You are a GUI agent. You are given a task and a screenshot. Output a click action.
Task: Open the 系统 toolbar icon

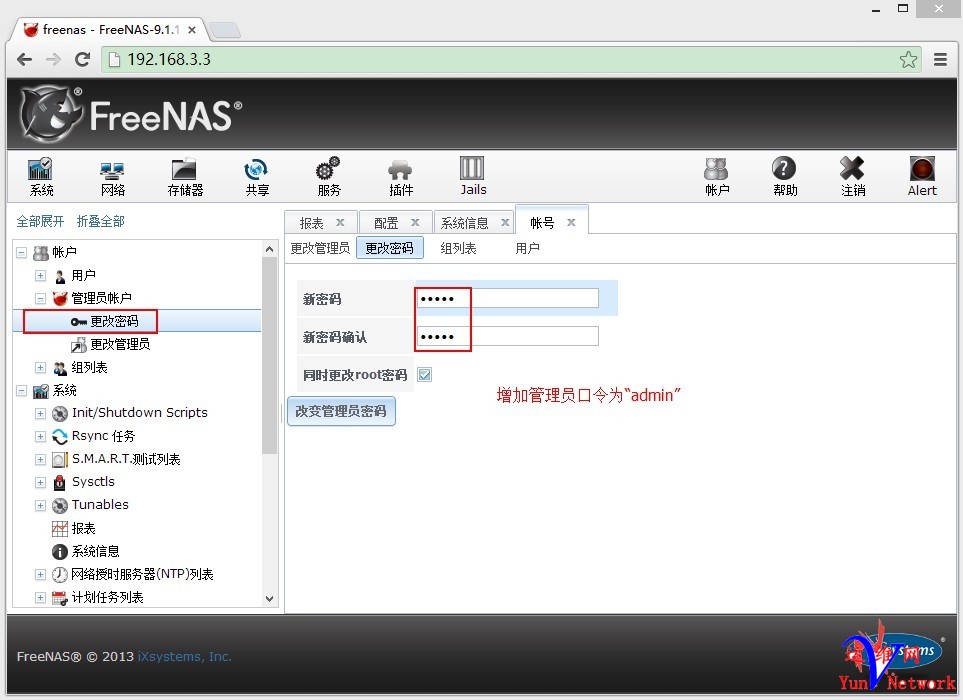pyautogui.click(x=41, y=176)
